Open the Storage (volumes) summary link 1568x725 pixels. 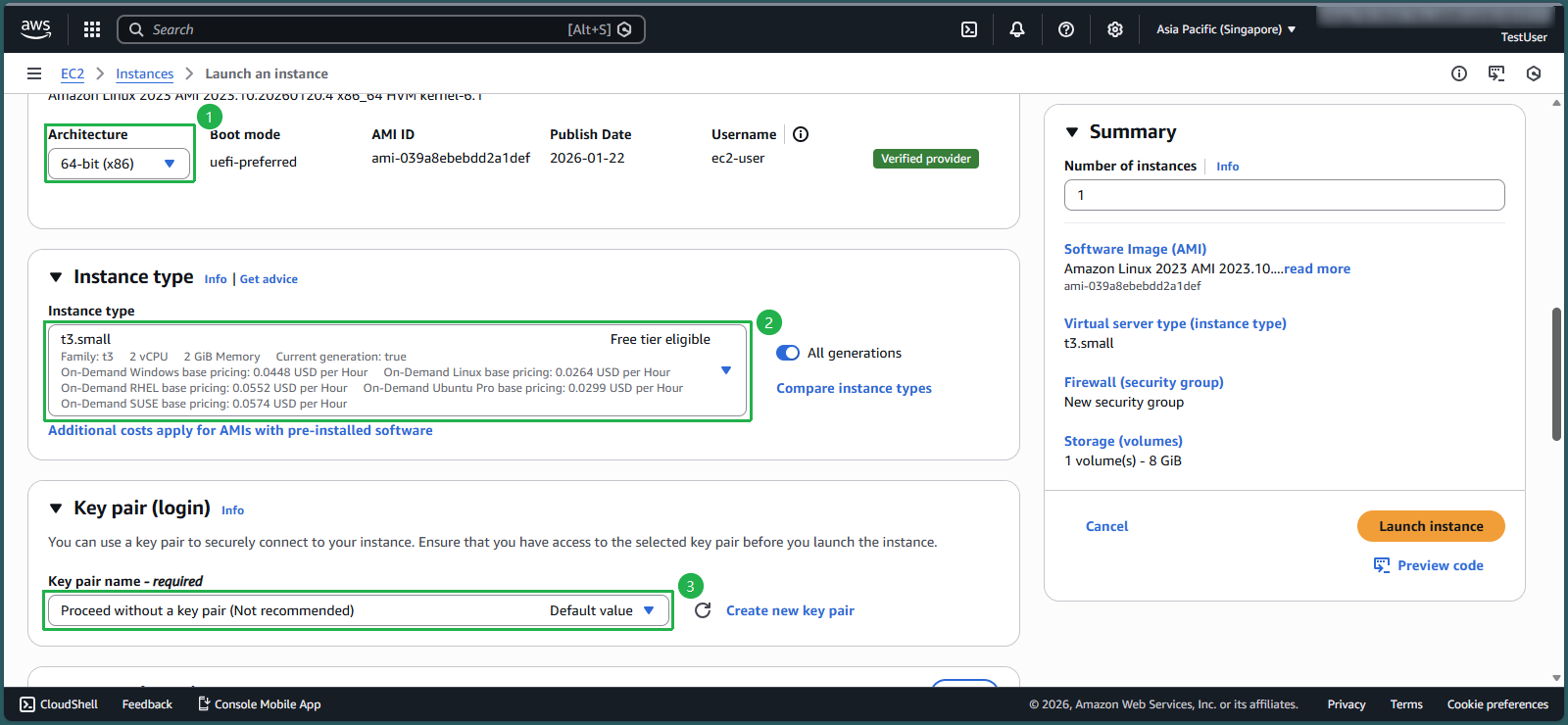[x=1123, y=441]
